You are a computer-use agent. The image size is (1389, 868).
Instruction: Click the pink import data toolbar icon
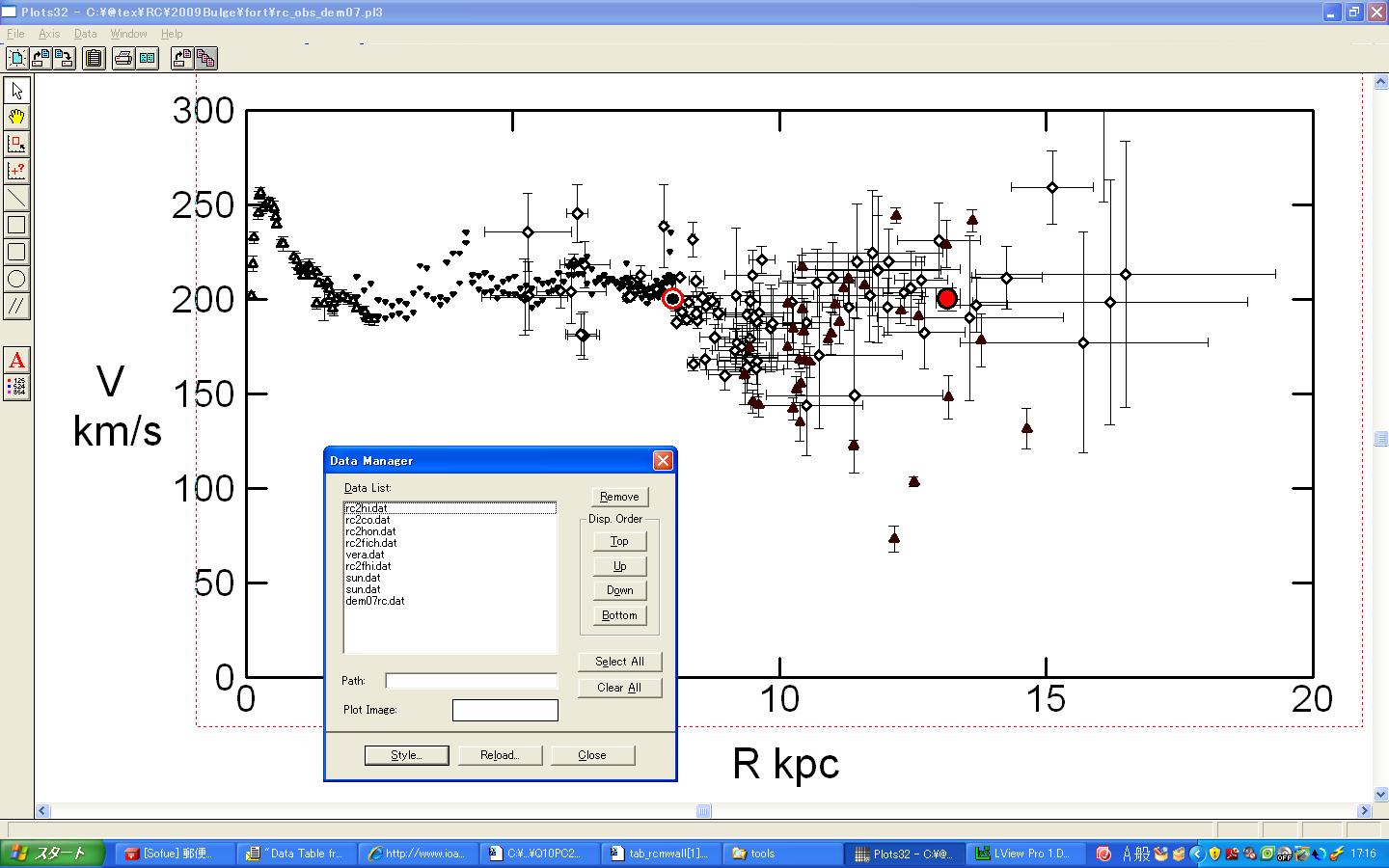(x=182, y=58)
